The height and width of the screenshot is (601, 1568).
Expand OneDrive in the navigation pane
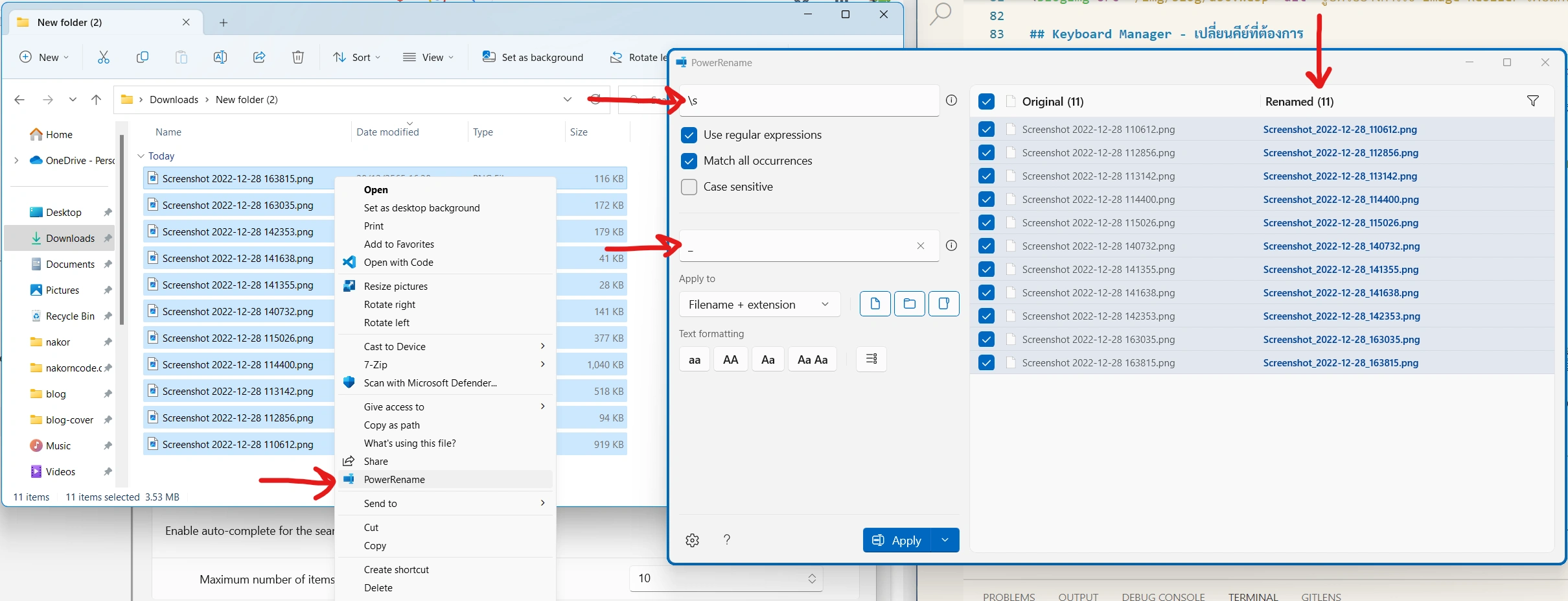pyautogui.click(x=16, y=160)
